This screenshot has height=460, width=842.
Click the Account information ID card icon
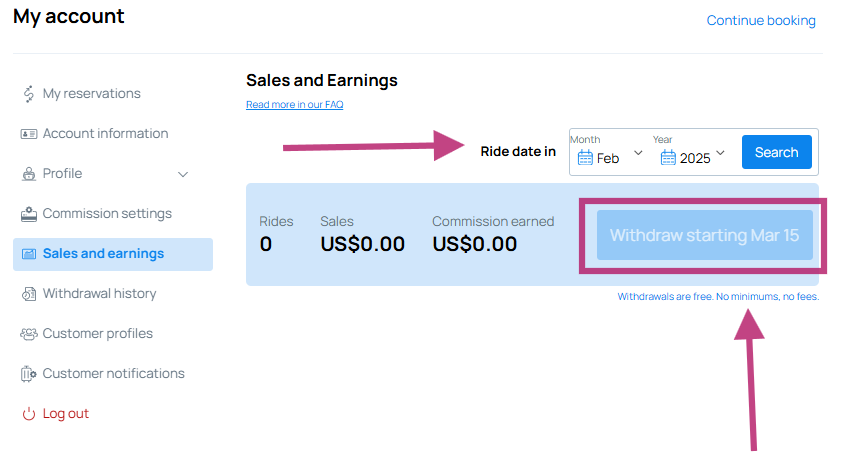tap(28, 134)
